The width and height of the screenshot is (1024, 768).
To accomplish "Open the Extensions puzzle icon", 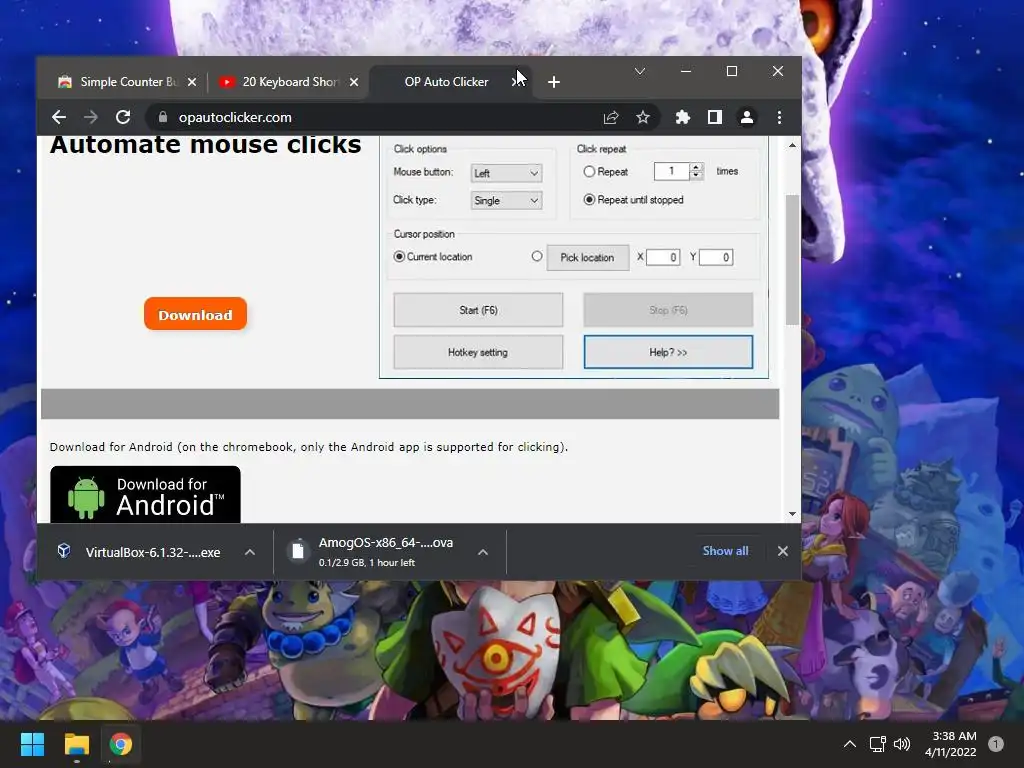I will [x=682, y=118].
